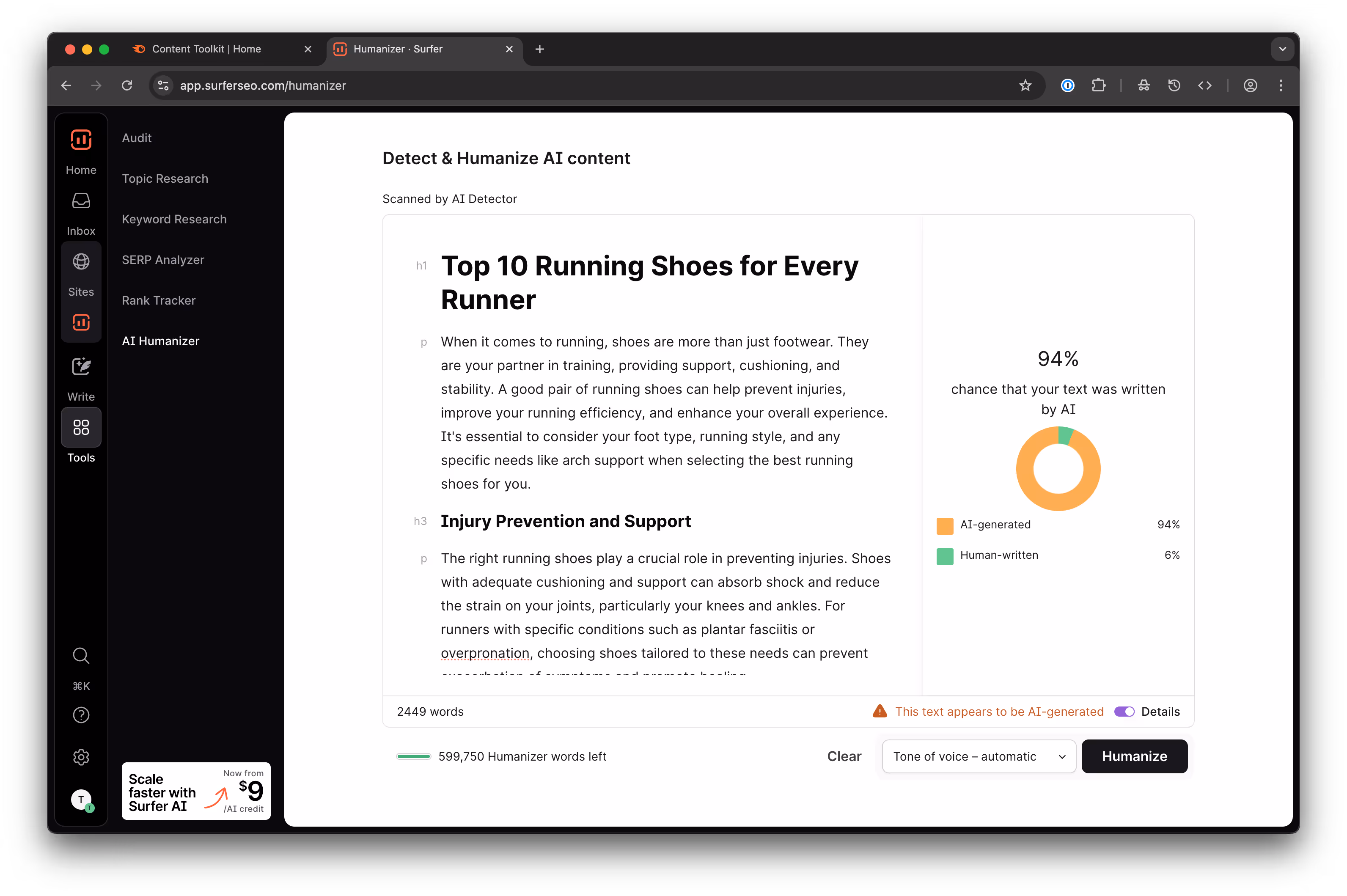The height and width of the screenshot is (896, 1347).
Task: Open the Write editor icon
Action: [80, 367]
